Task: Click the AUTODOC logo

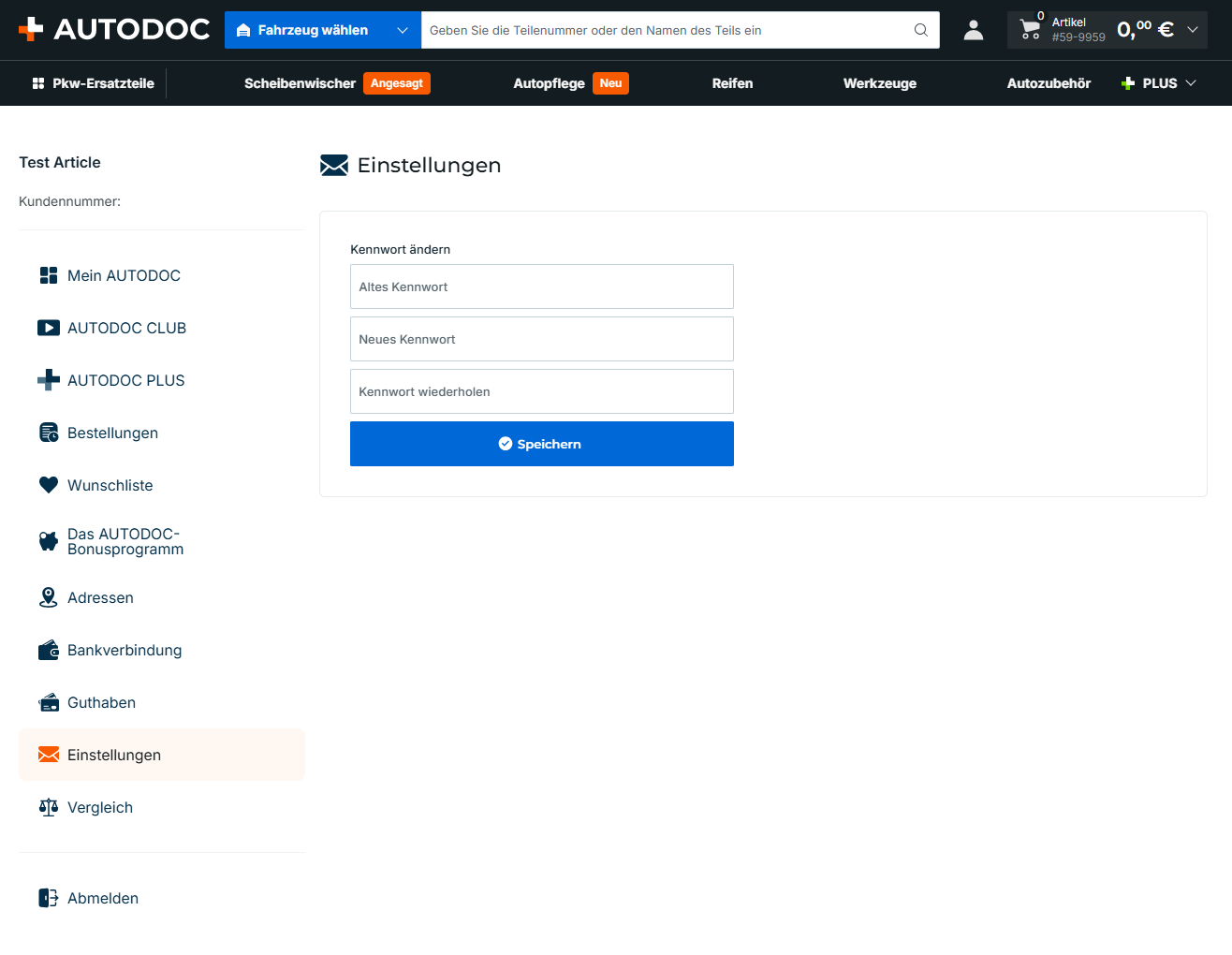Action: (114, 29)
